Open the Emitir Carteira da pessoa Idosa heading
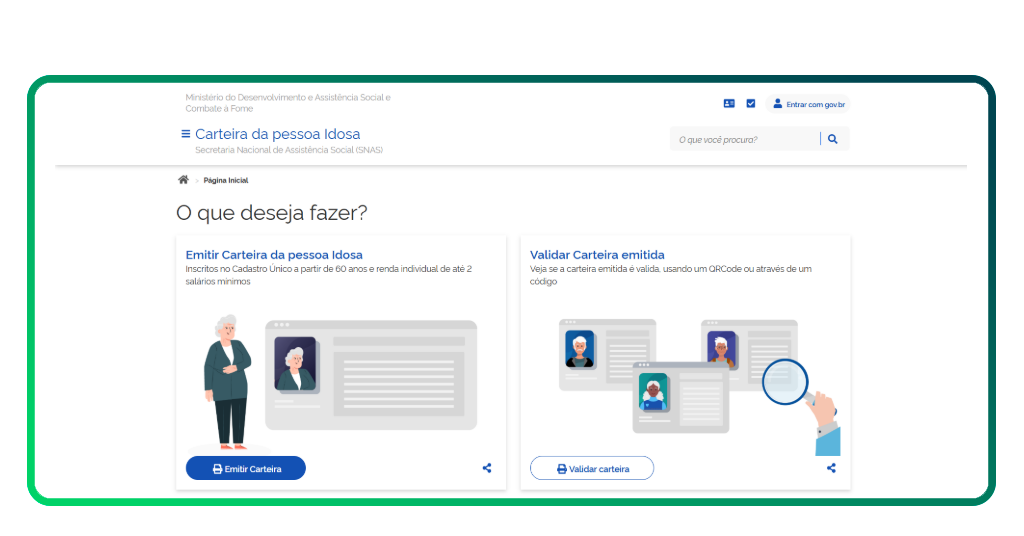The height and width of the screenshot is (536, 1024). pos(274,255)
